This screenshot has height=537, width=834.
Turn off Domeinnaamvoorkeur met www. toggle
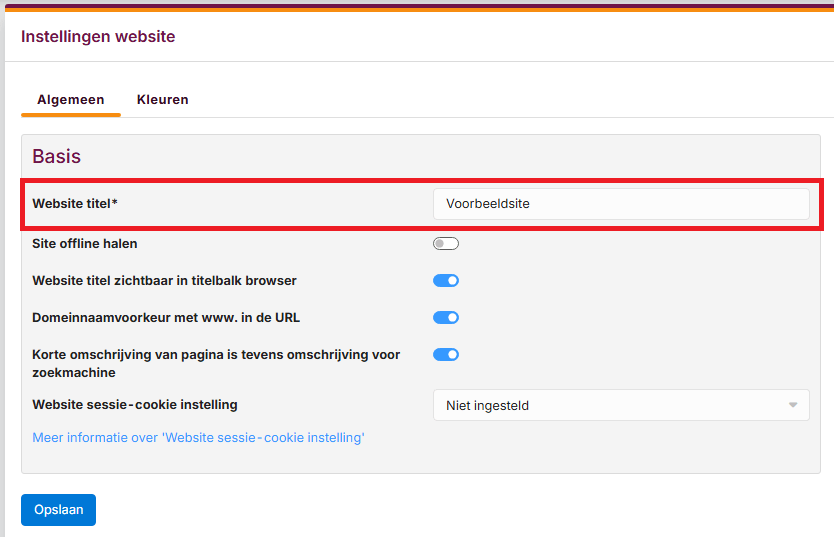(x=445, y=318)
